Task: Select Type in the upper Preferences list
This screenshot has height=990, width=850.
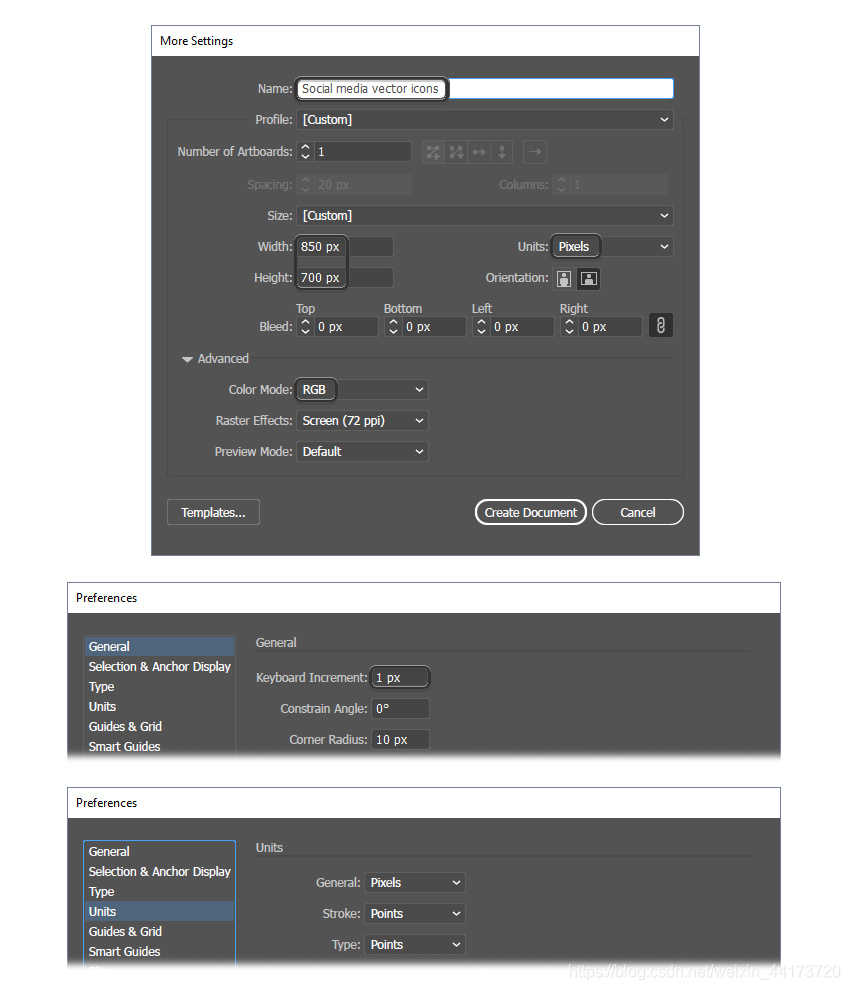Action: click(159, 686)
